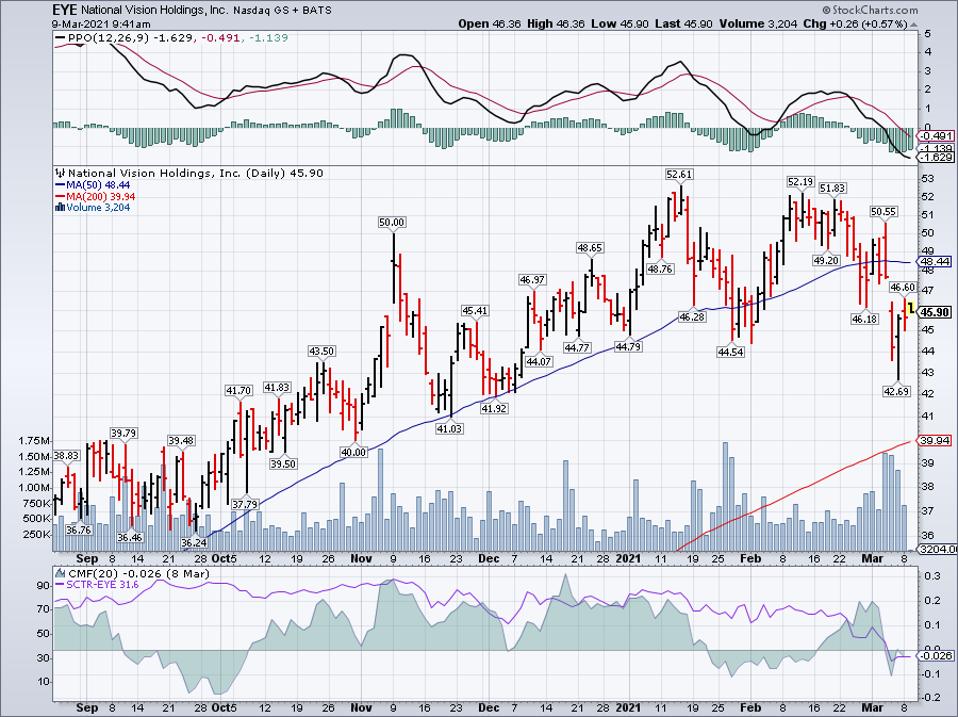958x717 pixels.
Task: Click the MA(50) 48.44 legend entry
Action: pos(98,185)
